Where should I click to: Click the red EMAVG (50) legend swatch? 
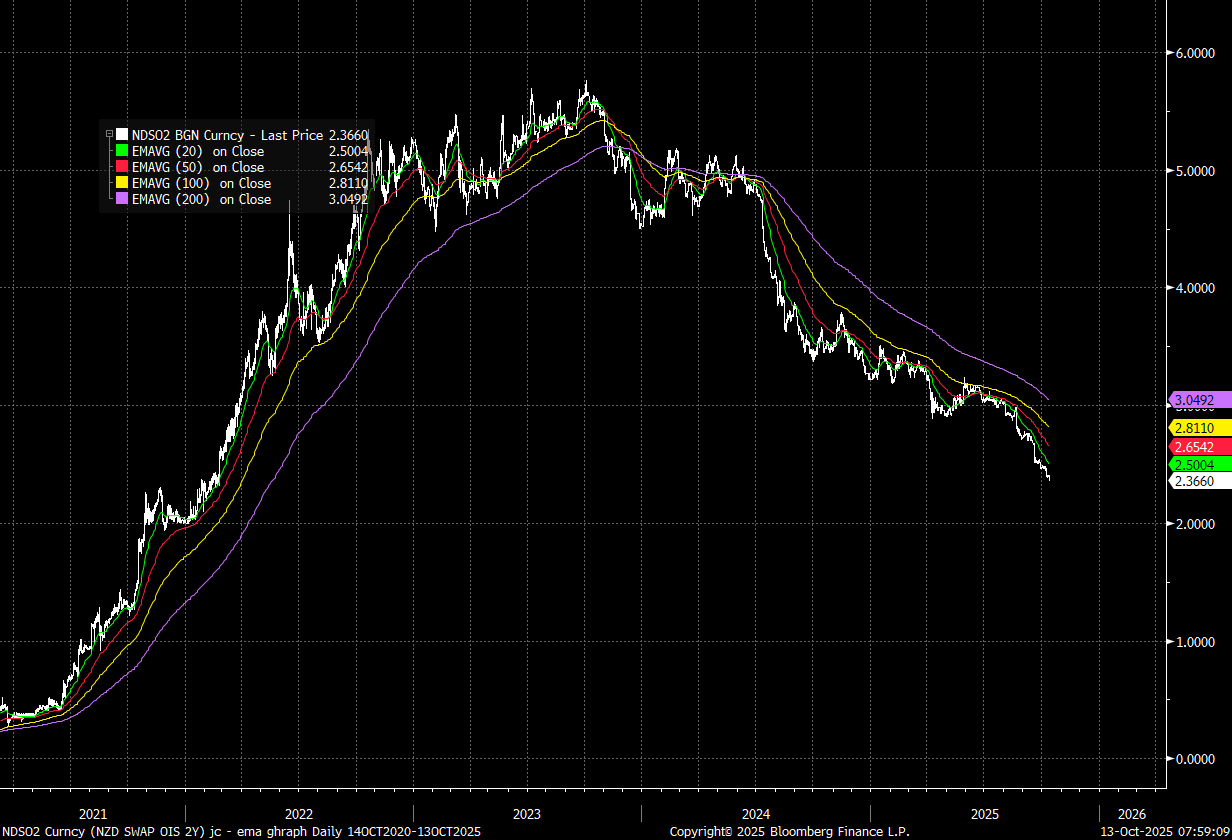[122, 167]
